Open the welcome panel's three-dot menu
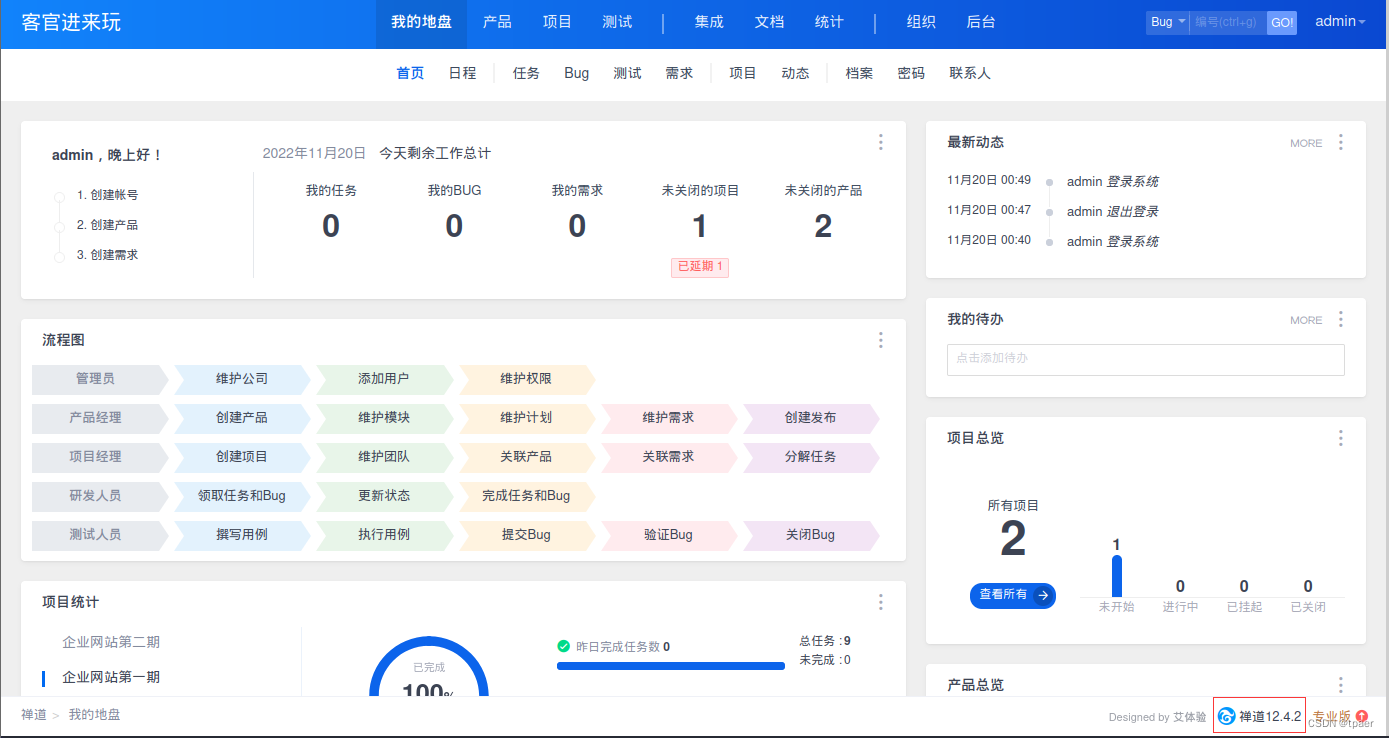The width and height of the screenshot is (1389, 738). tap(881, 142)
